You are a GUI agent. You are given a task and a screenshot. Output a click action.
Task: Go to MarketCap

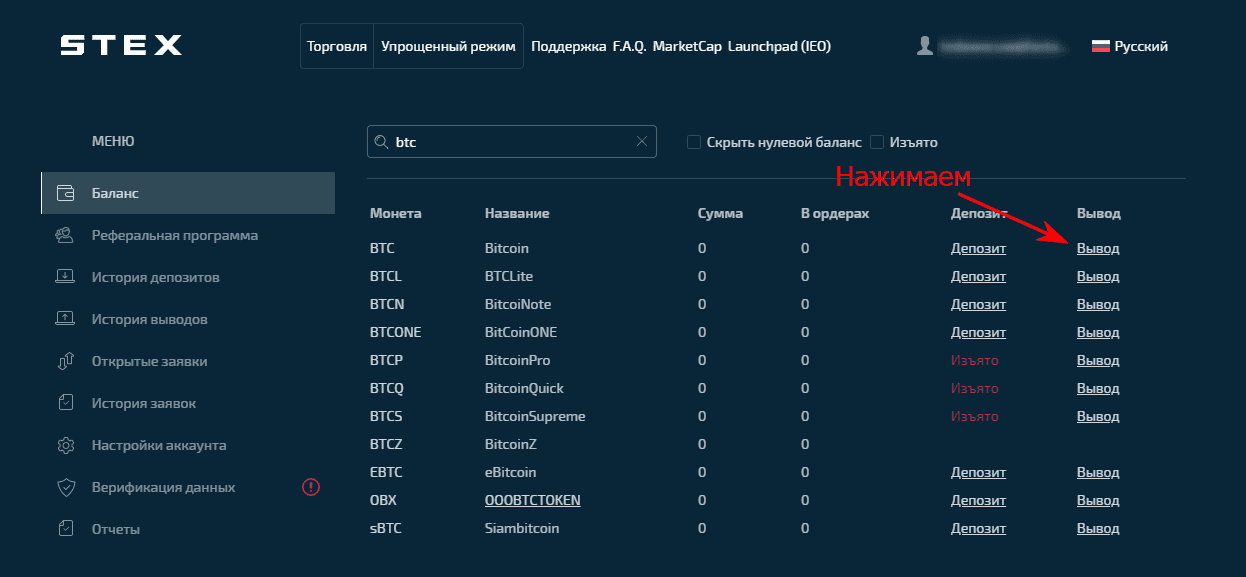(686, 46)
